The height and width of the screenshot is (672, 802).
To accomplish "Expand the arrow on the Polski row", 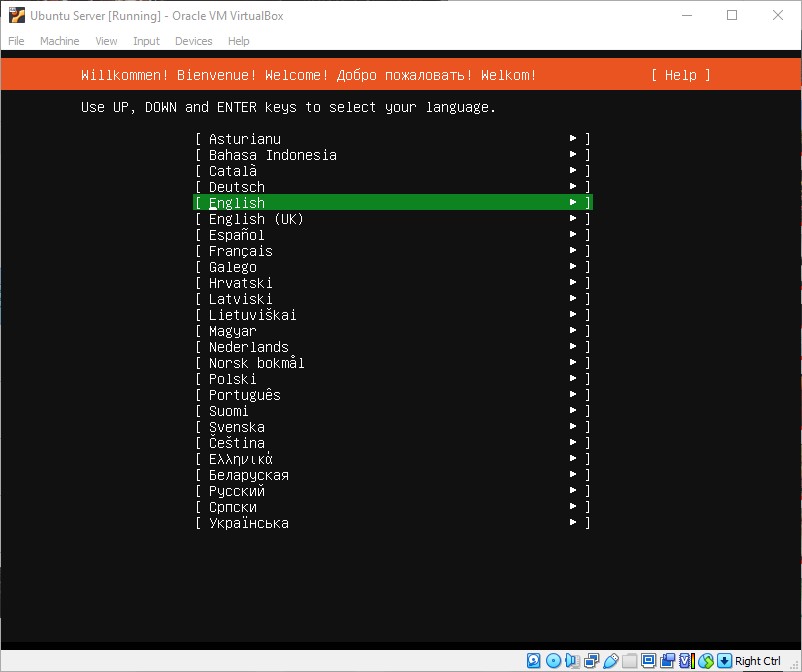I will point(573,378).
